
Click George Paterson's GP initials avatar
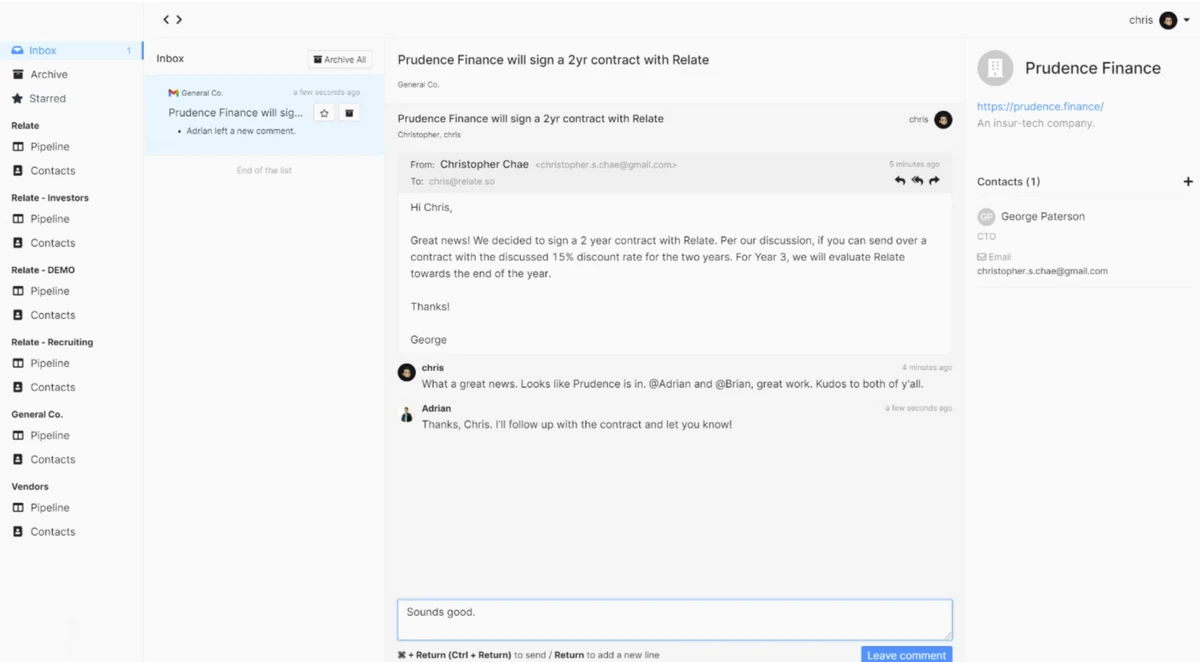tap(986, 217)
